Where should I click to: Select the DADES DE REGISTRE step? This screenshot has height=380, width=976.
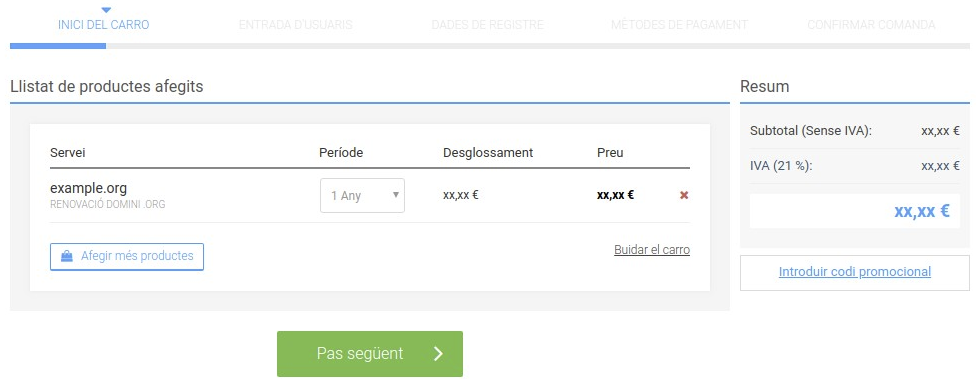pyautogui.click(x=487, y=25)
